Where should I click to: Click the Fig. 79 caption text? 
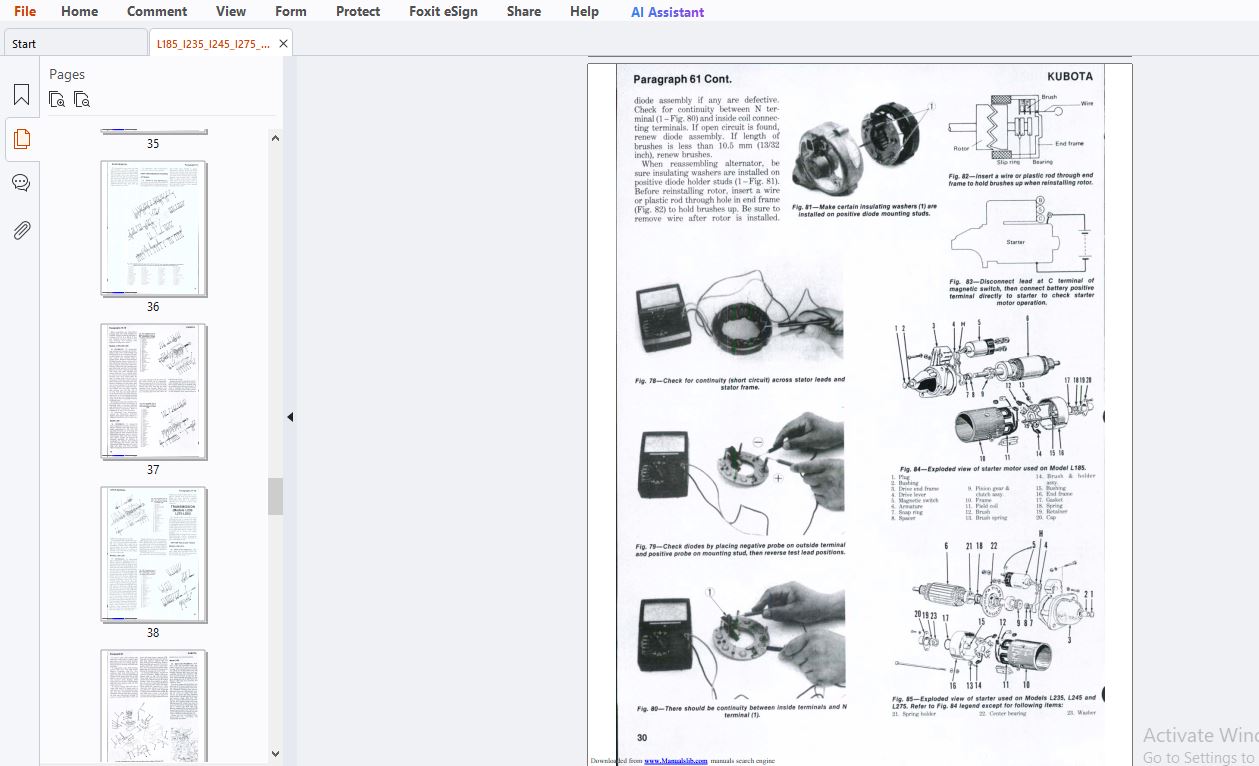coord(740,549)
